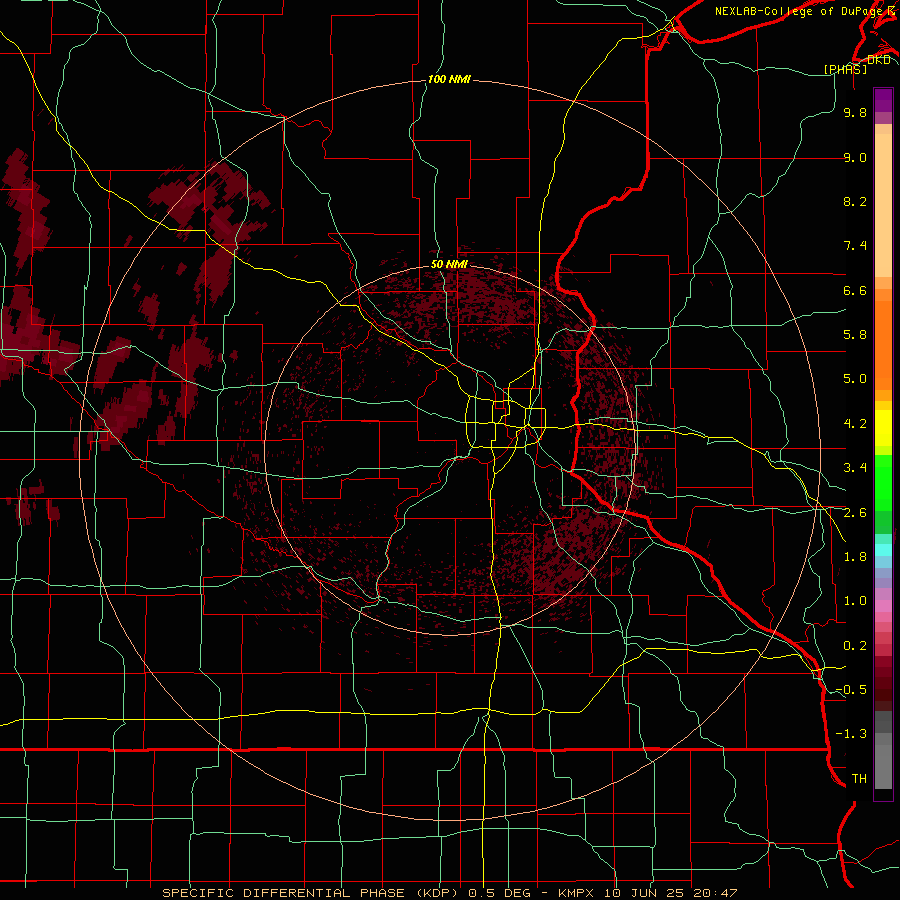Click the 'KMPX 10 JUN 25 20:47' timestamp
The height and width of the screenshot is (900, 900).
click(647, 893)
